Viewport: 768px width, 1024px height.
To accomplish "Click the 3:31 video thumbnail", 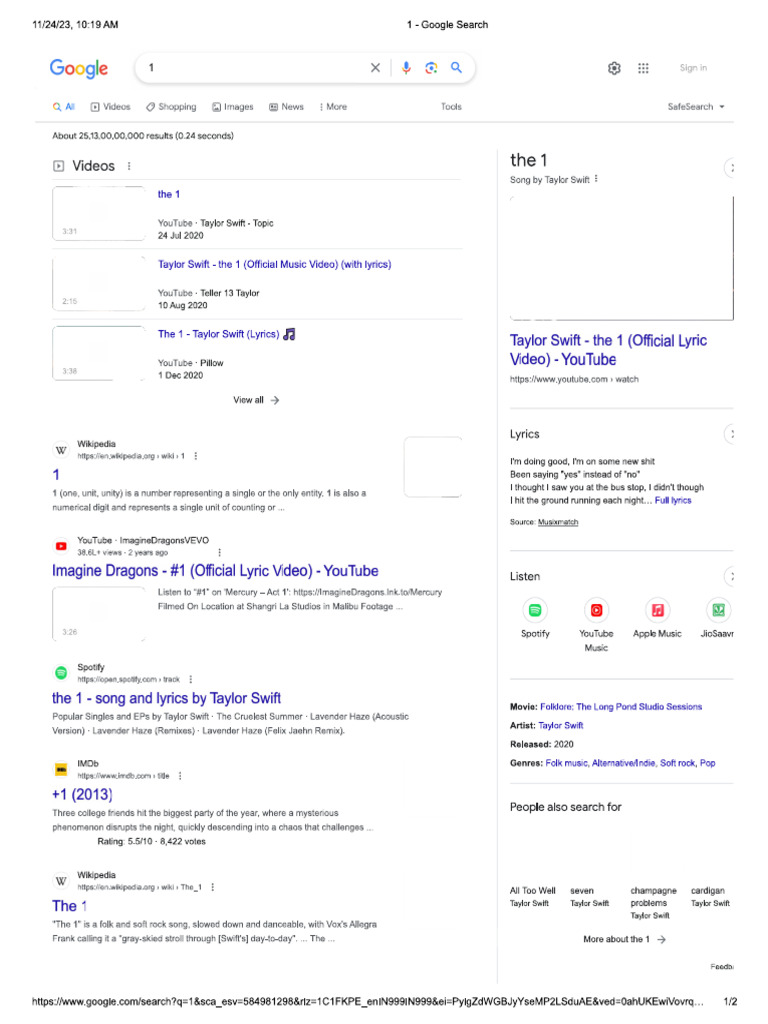I will pos(99,214).
